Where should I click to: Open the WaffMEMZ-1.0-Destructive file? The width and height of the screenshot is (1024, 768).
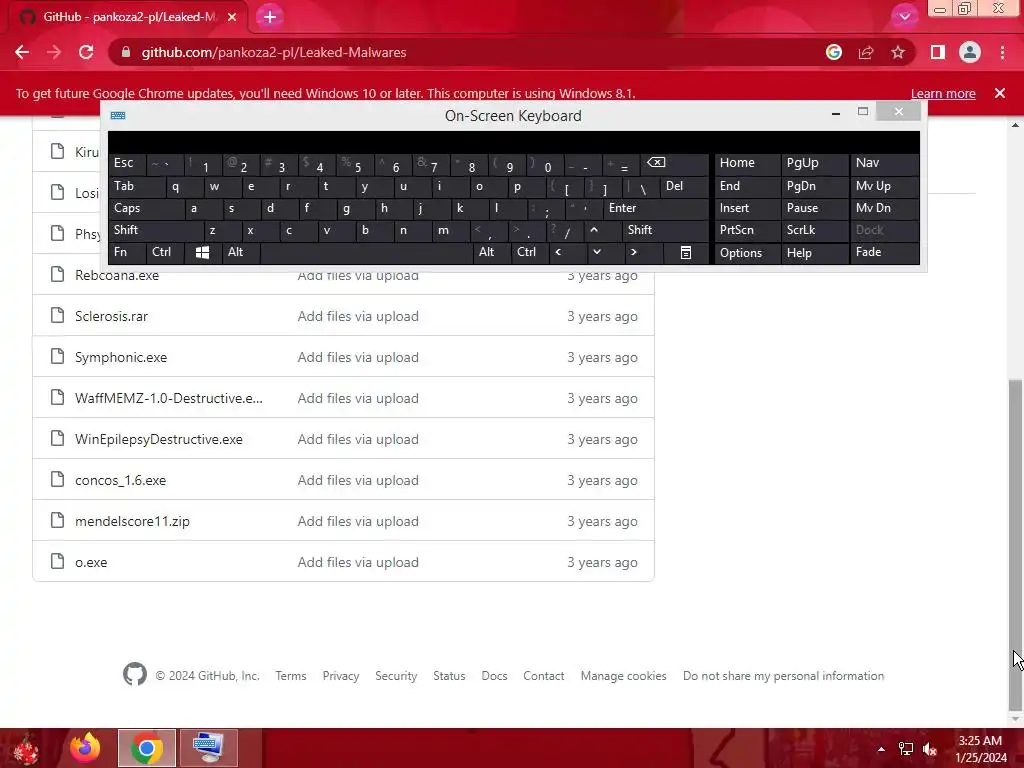point(168,398)
